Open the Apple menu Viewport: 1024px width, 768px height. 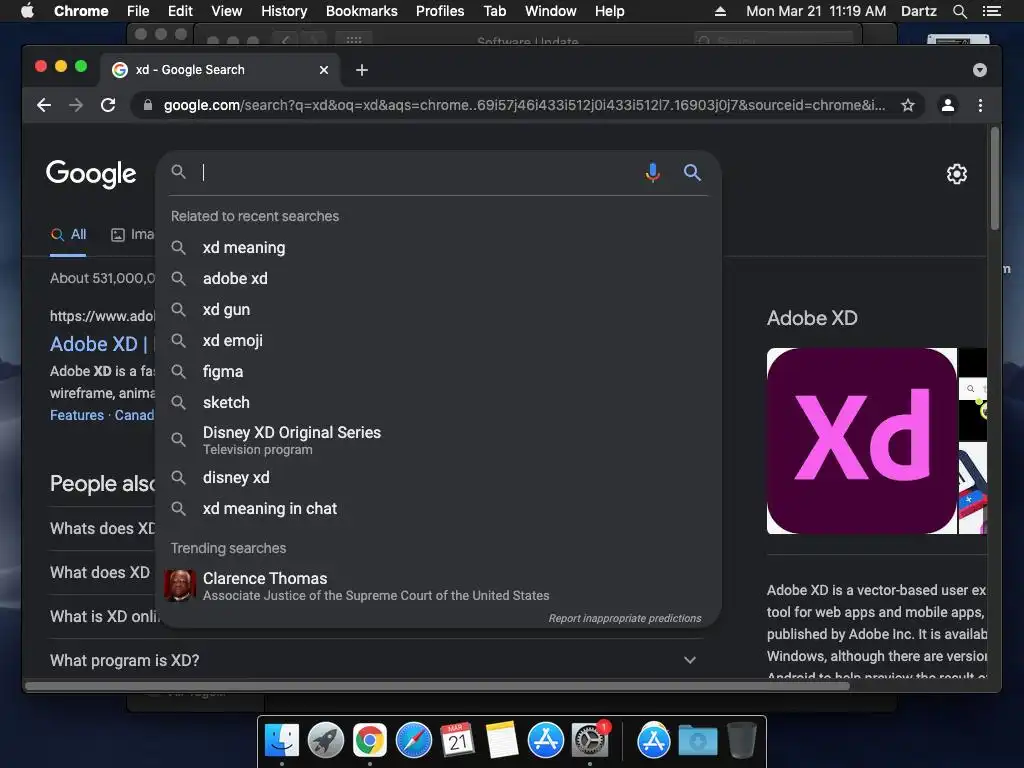pyautogui.click(x=27, y=11)
